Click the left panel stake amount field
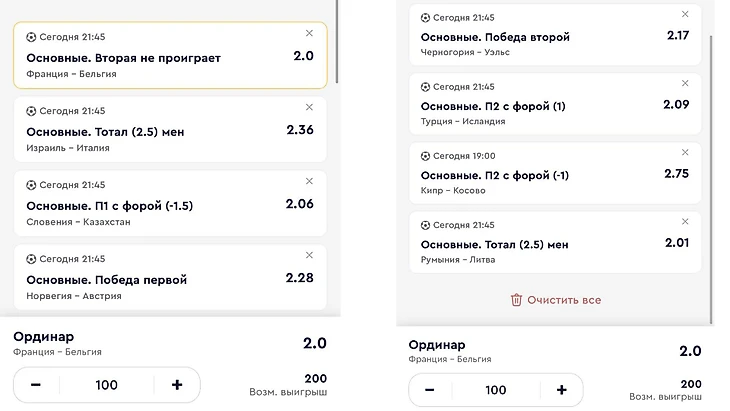 106,385
